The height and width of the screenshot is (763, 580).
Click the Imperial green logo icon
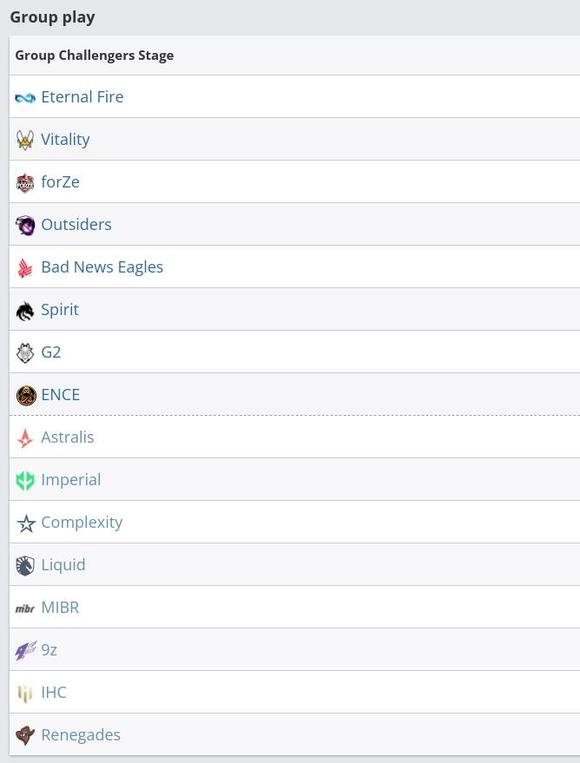pos(25,480)
